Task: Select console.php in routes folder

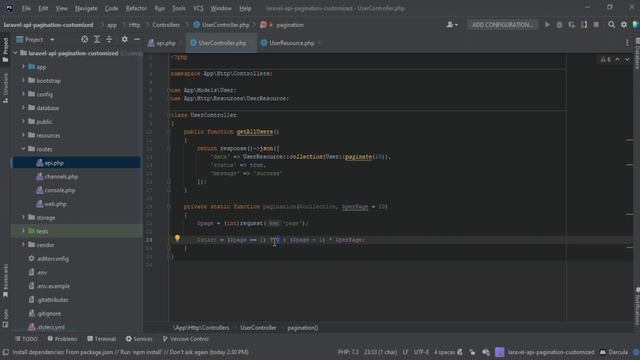Action: click(60, 190)
